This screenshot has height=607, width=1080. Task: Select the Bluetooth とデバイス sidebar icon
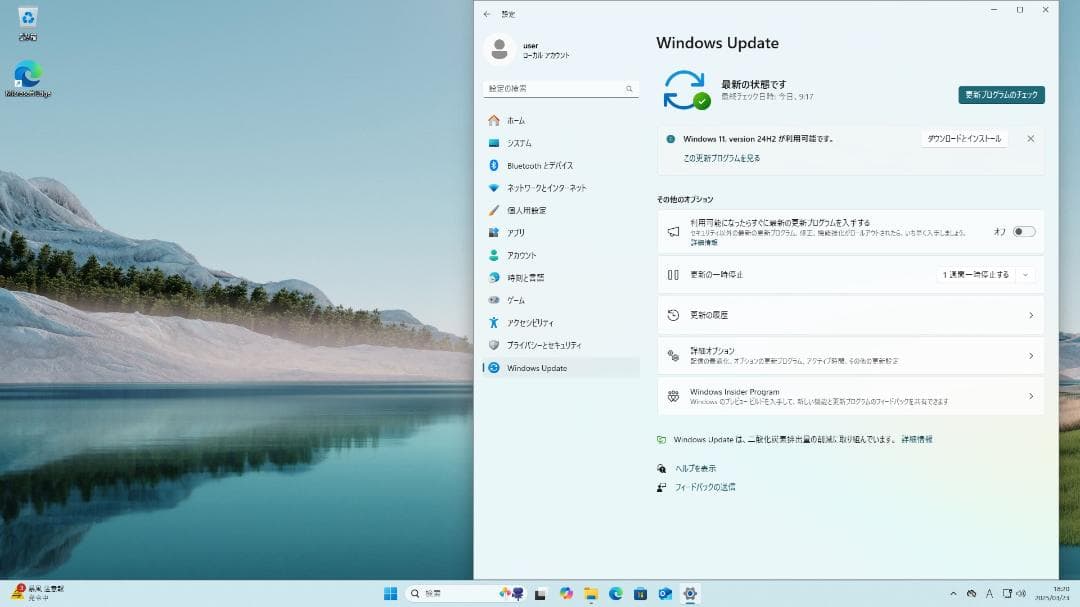tap(494, 164)
